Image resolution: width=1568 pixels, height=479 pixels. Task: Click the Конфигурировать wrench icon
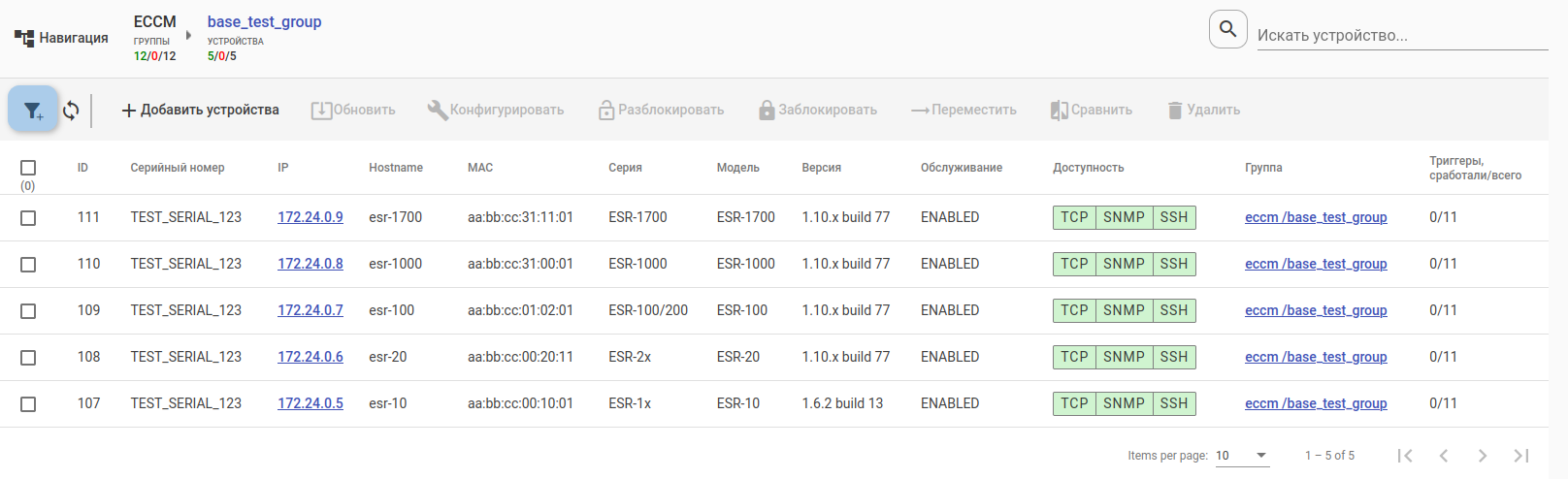[x=437, y=110]
